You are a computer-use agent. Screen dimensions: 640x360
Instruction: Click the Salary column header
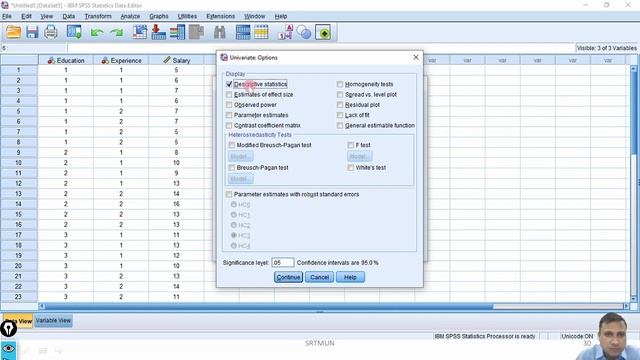(176, 60)
